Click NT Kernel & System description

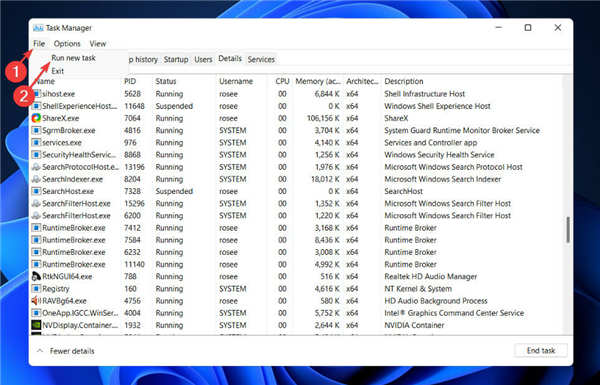point(418,289)
